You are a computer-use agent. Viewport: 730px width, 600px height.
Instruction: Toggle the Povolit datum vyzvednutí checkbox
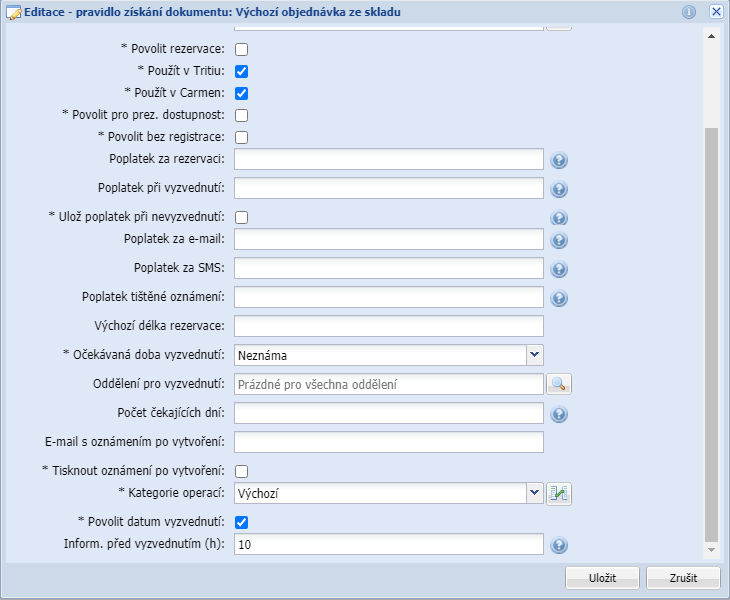(x=241, y=522)
